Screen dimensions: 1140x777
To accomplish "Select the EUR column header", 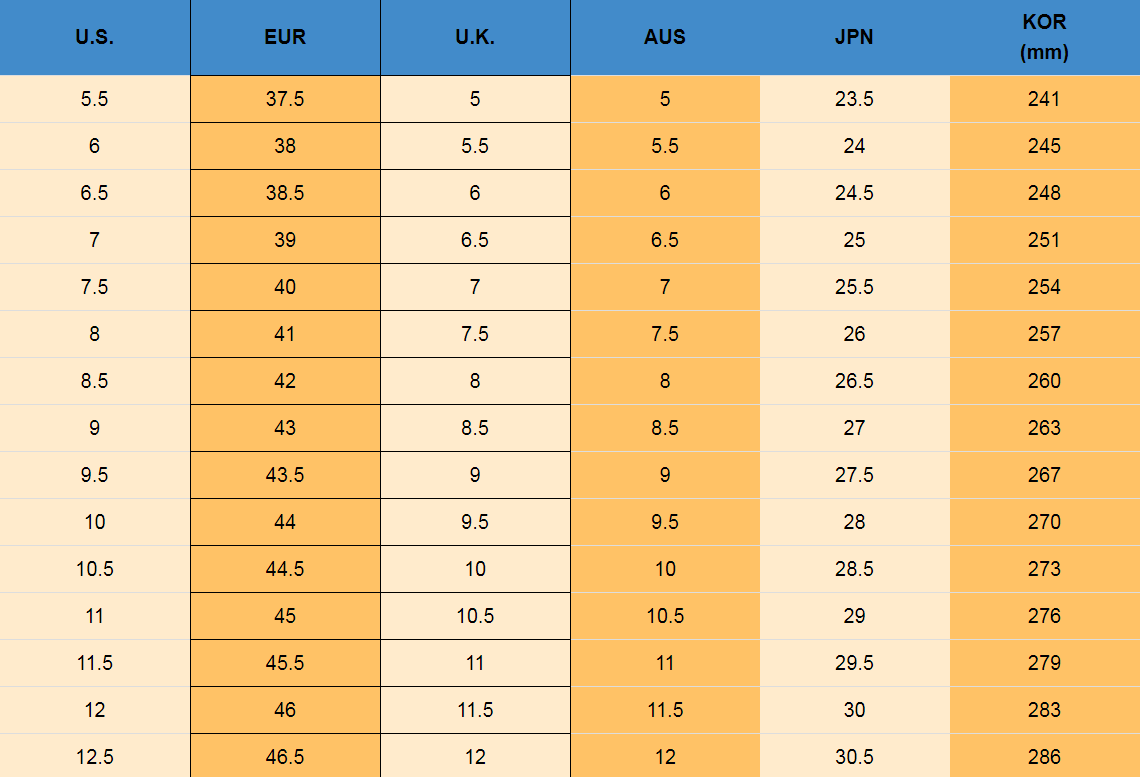I will click(x=285, y=38).
